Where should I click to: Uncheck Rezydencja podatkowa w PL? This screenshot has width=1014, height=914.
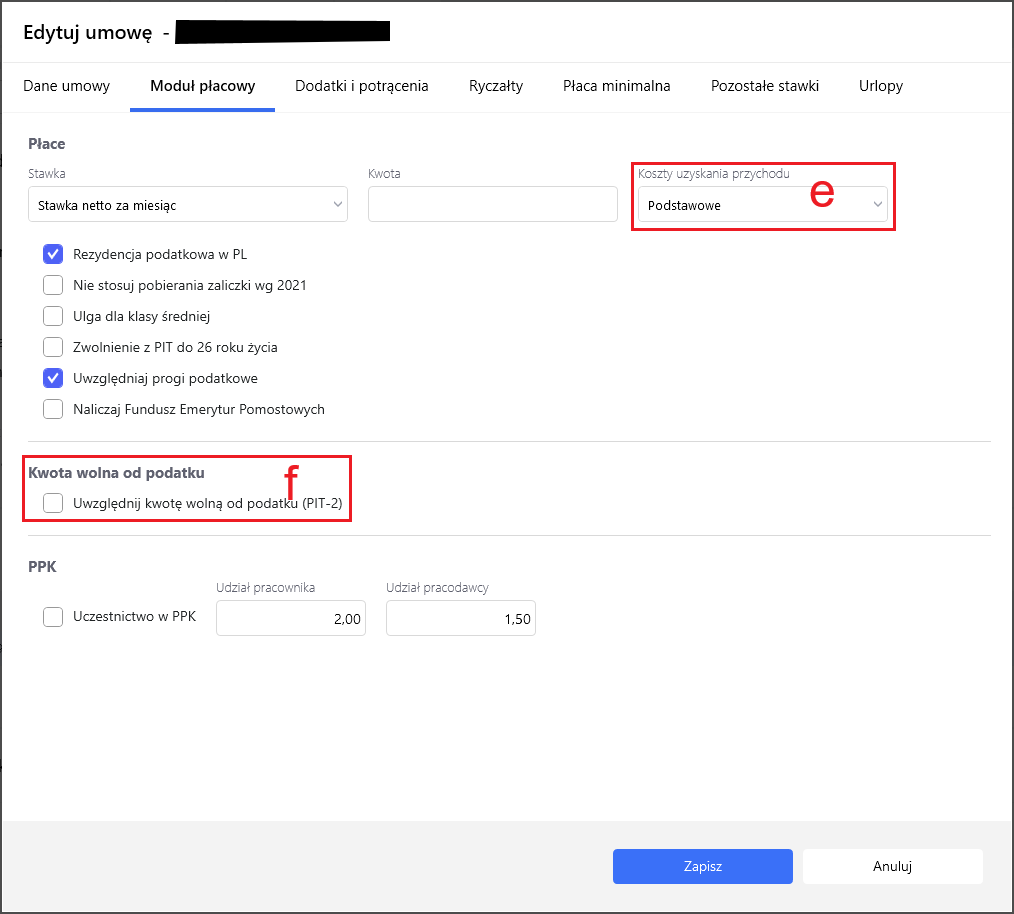click(54, 254)
